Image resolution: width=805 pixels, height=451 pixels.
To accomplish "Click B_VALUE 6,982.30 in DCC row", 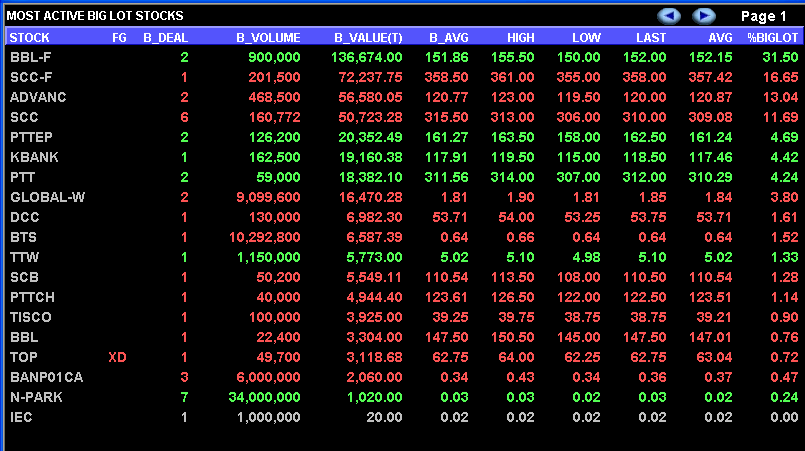I will pos(374,217).
